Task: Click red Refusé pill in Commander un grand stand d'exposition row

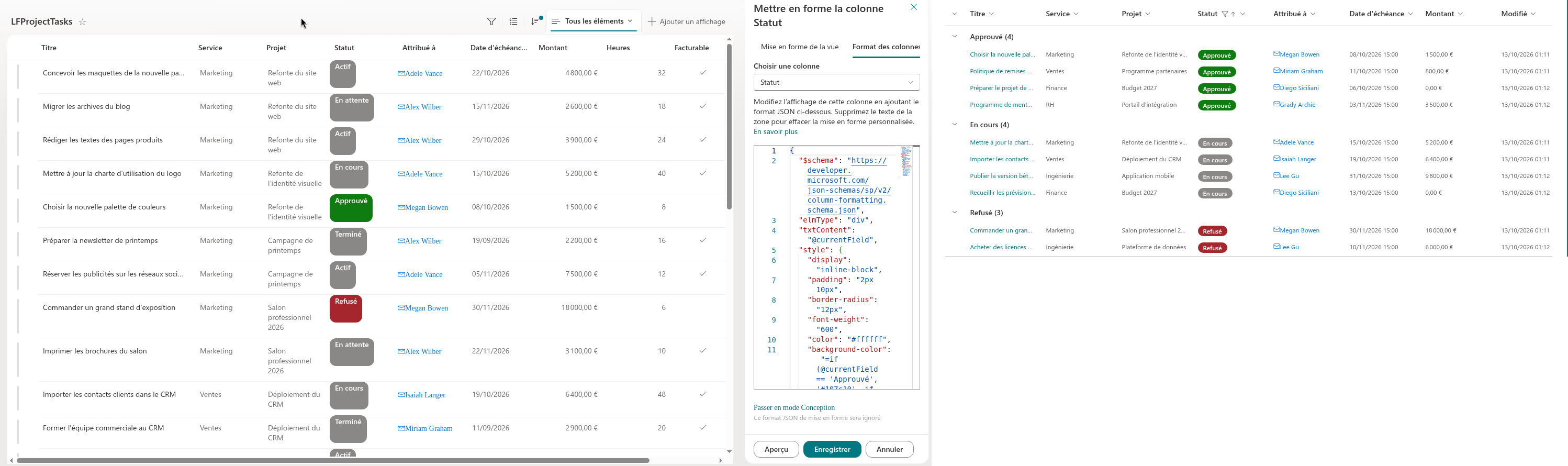Action: (346, 309)
